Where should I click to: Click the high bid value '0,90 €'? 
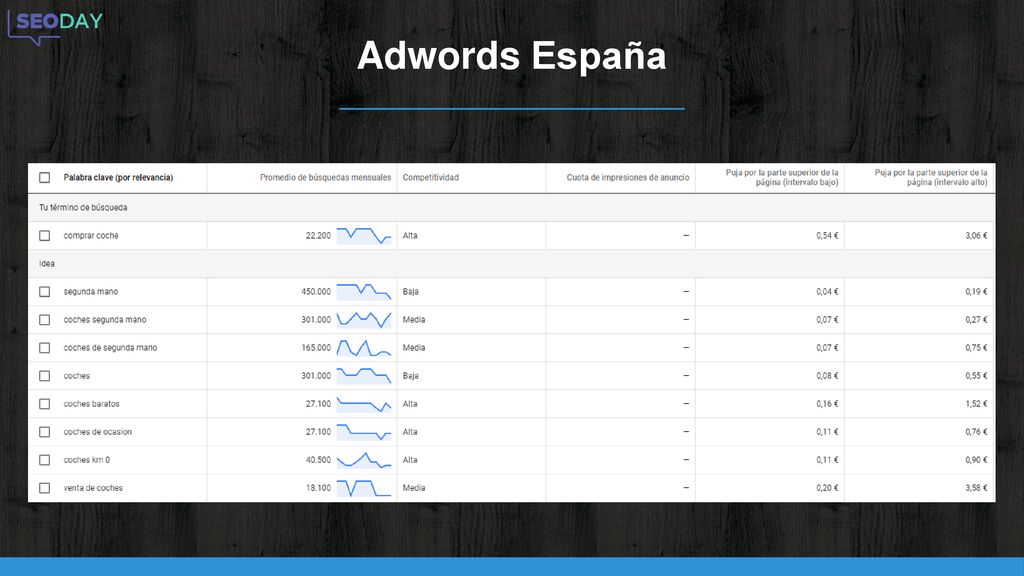pos(976,460)
